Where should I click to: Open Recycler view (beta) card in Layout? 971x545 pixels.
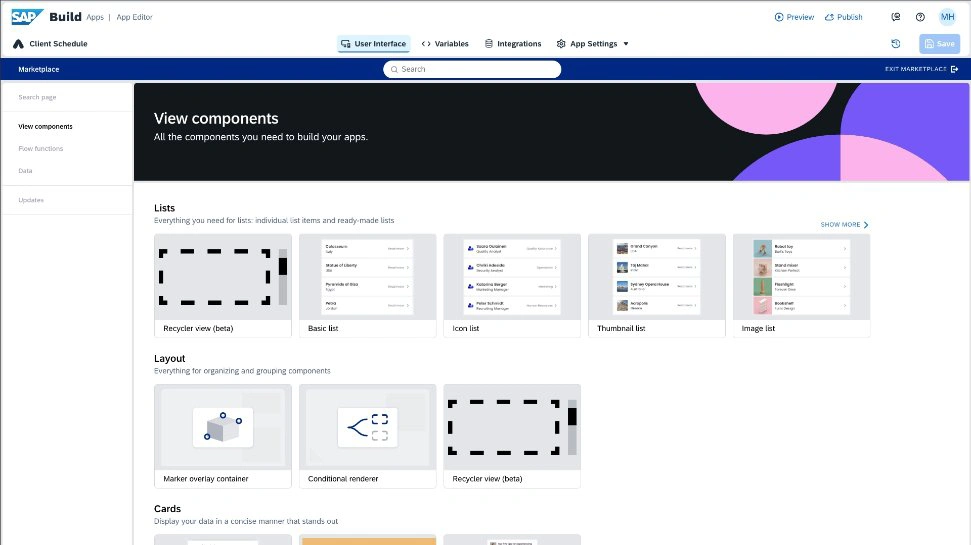pos(512,436)
